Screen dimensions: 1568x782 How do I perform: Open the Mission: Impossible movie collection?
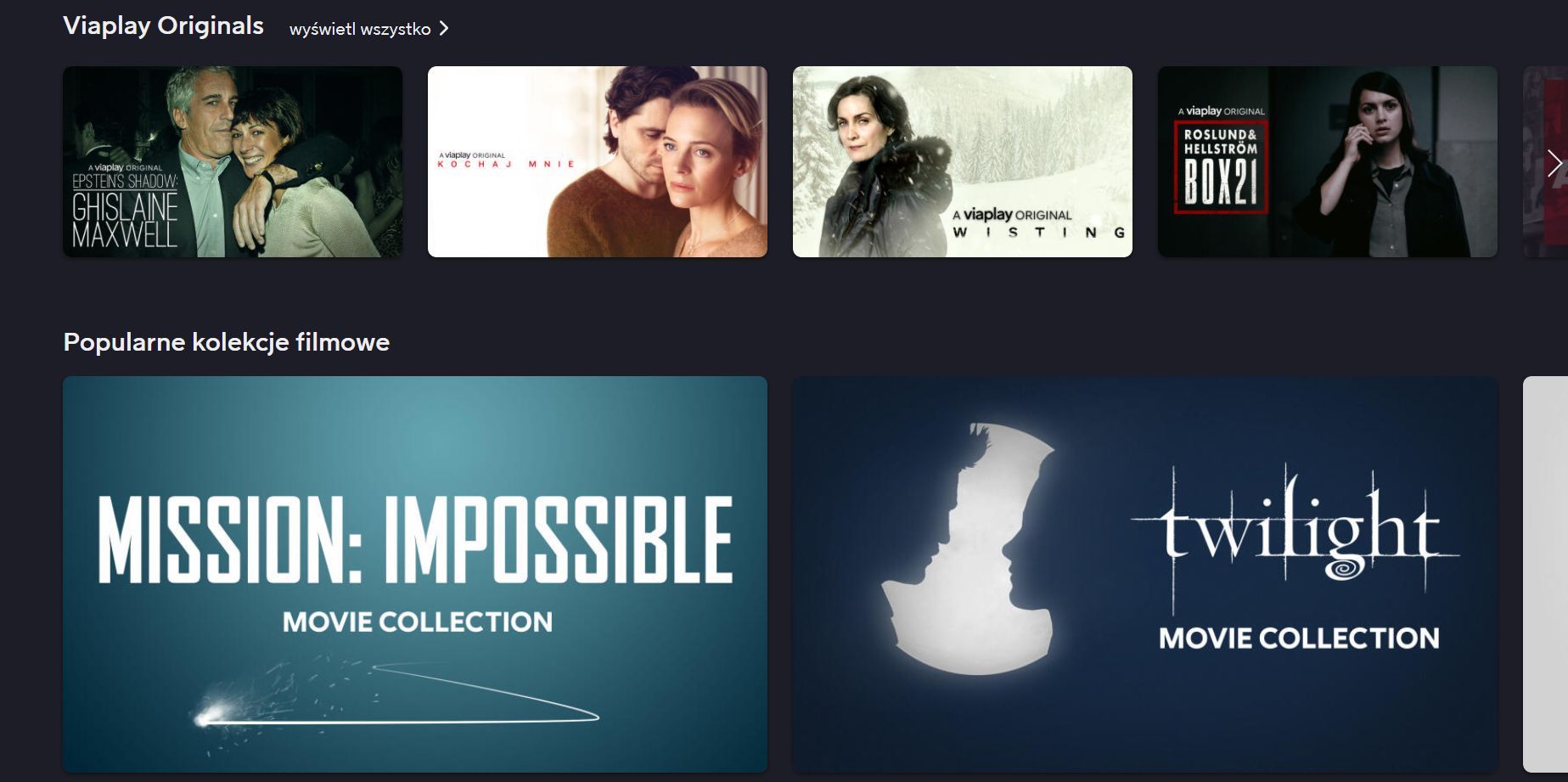pos(415,574)
